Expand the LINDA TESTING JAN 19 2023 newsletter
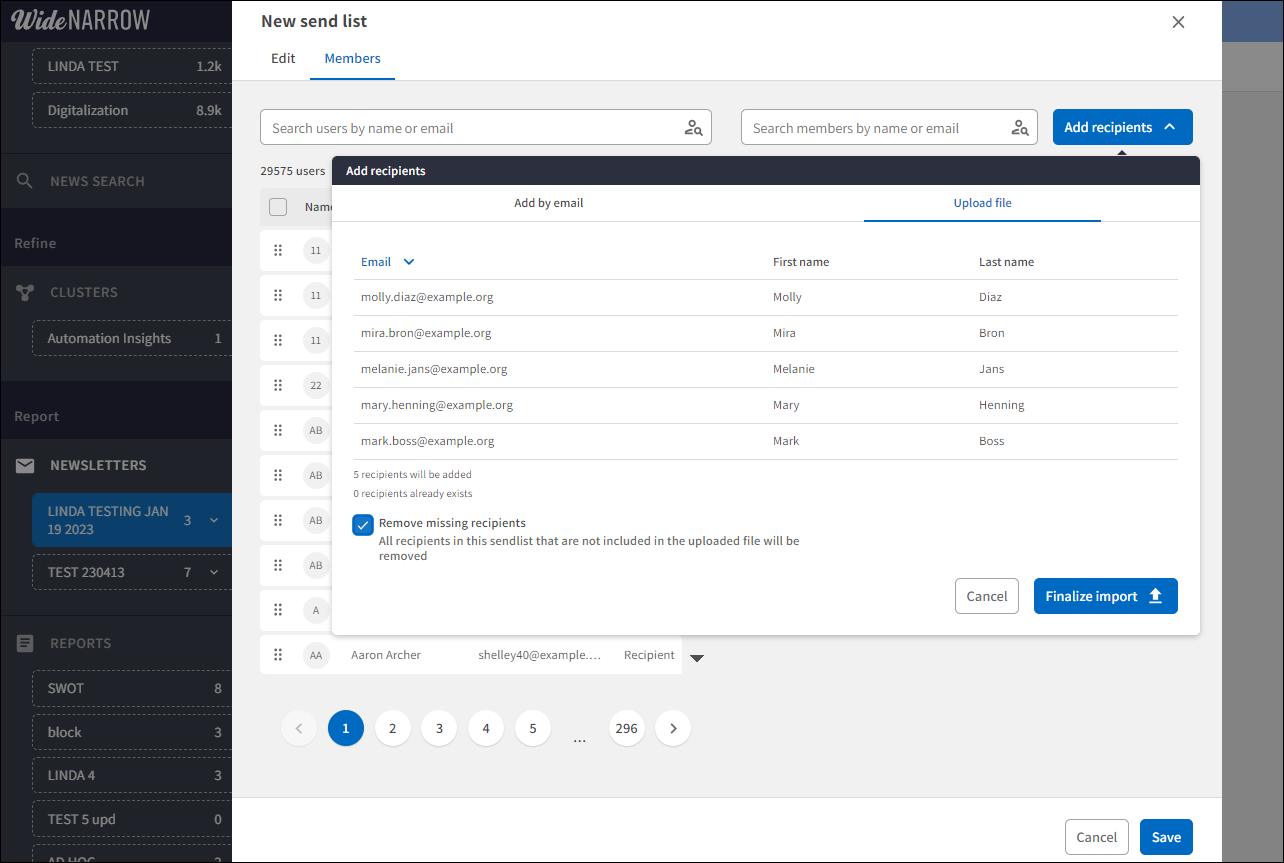The width and height of the screenshot is (1284, 863). [x=215, y=520]
